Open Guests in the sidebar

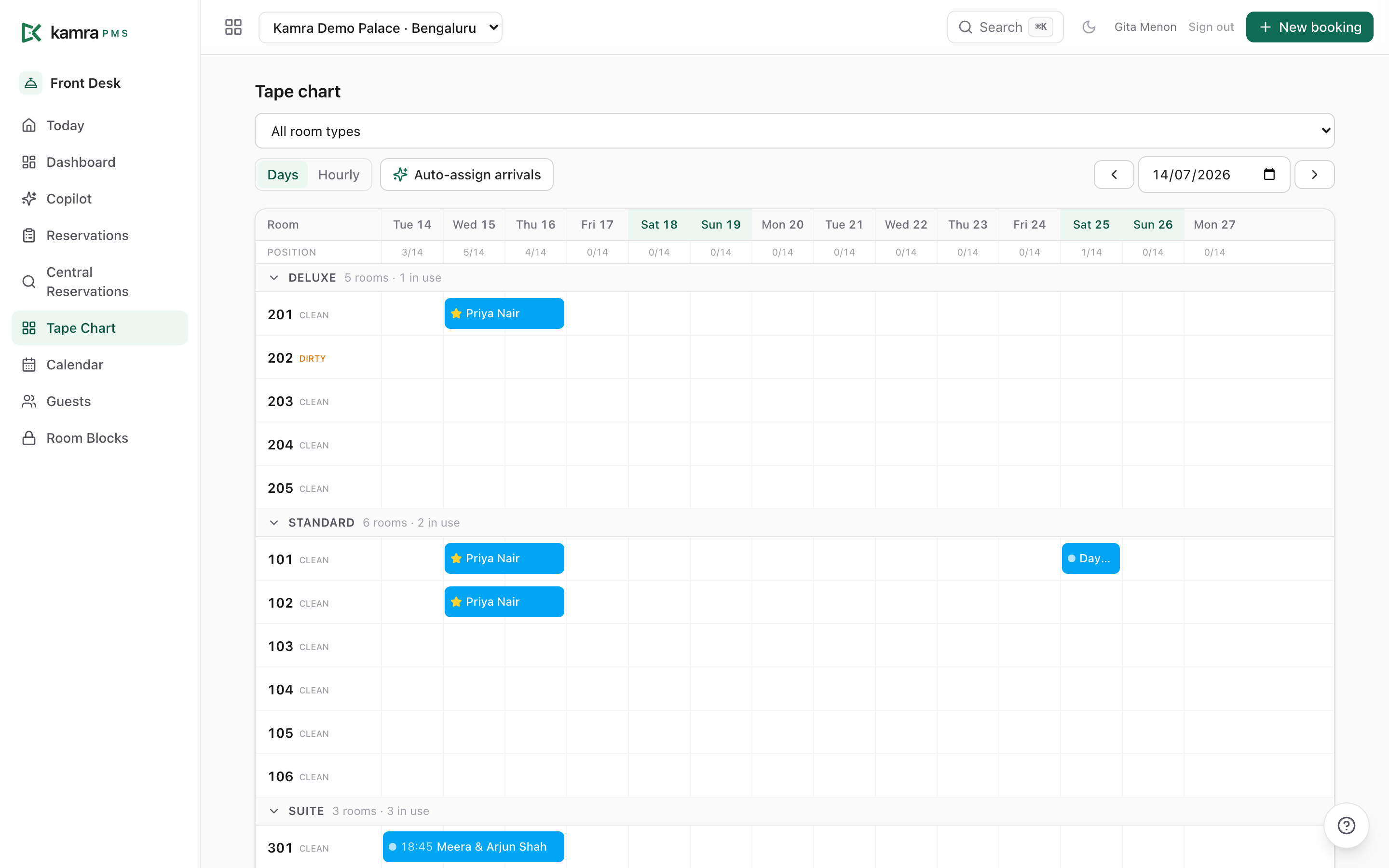point(100,401)
